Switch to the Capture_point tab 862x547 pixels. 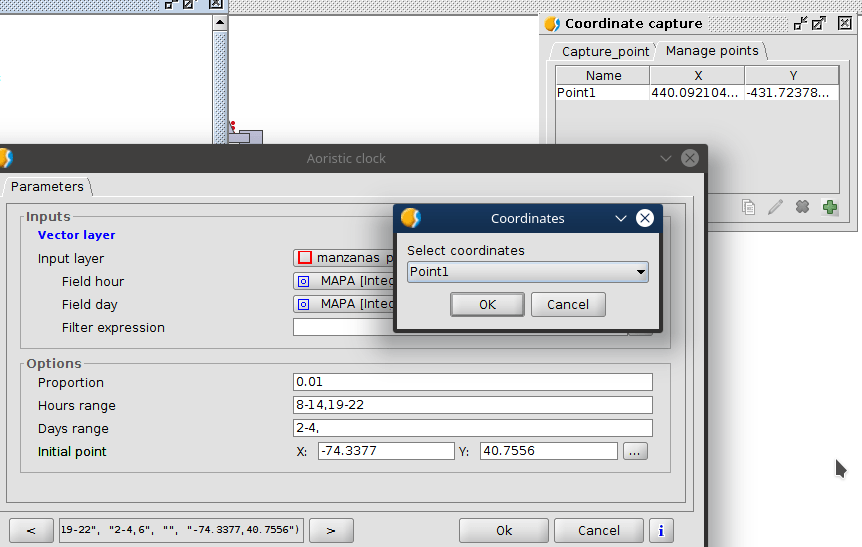tap(604, 51)
